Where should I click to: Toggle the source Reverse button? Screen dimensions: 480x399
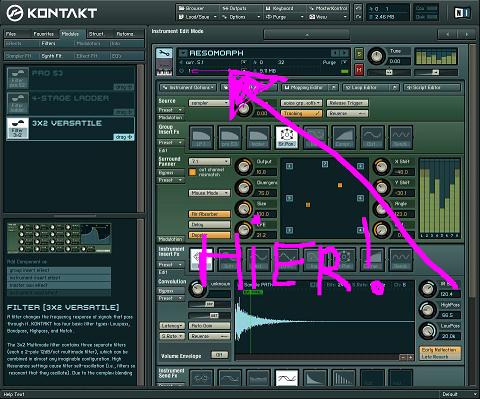click(x=347, y=113)
